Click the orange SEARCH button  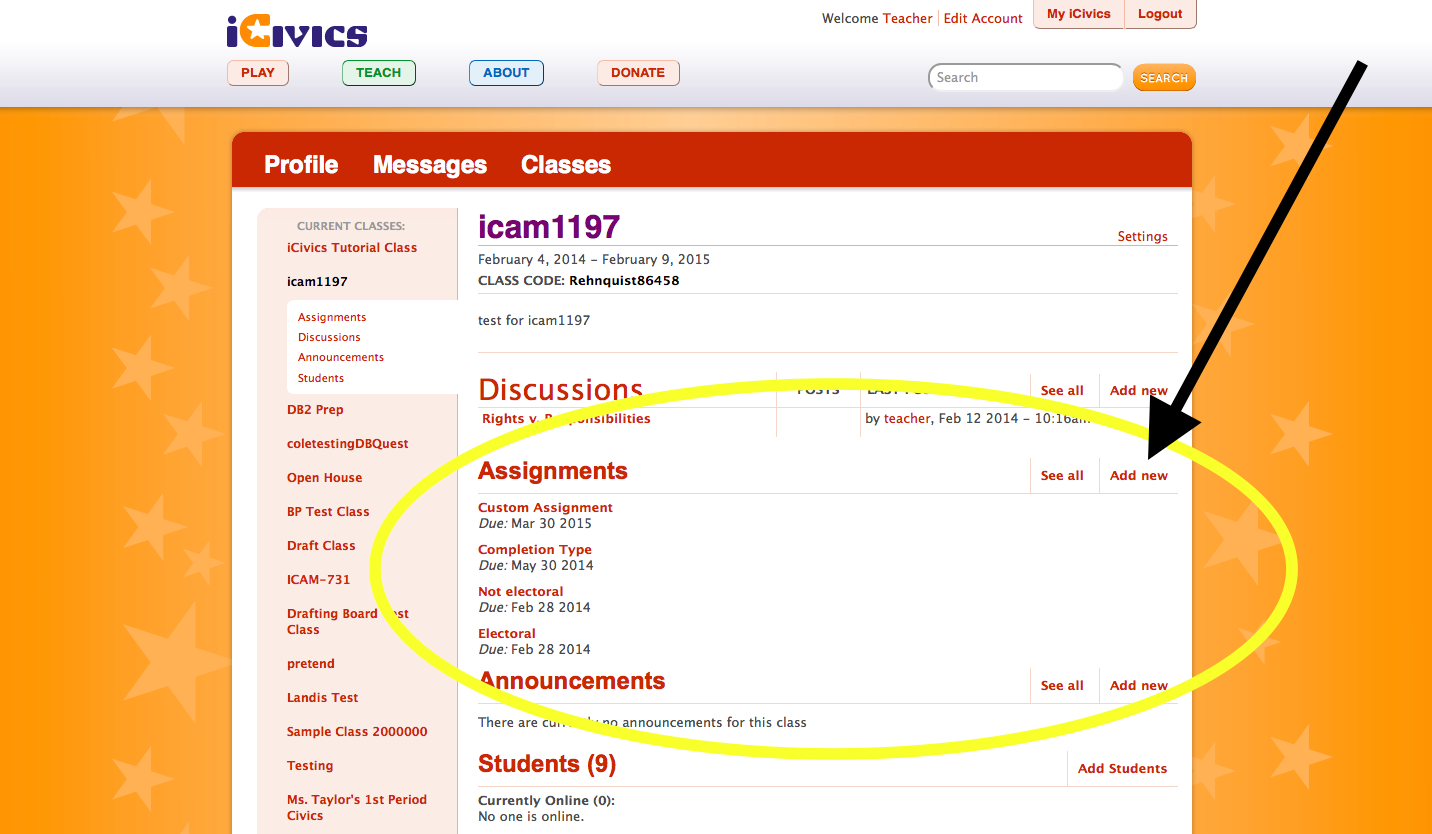coord(1164,78)
